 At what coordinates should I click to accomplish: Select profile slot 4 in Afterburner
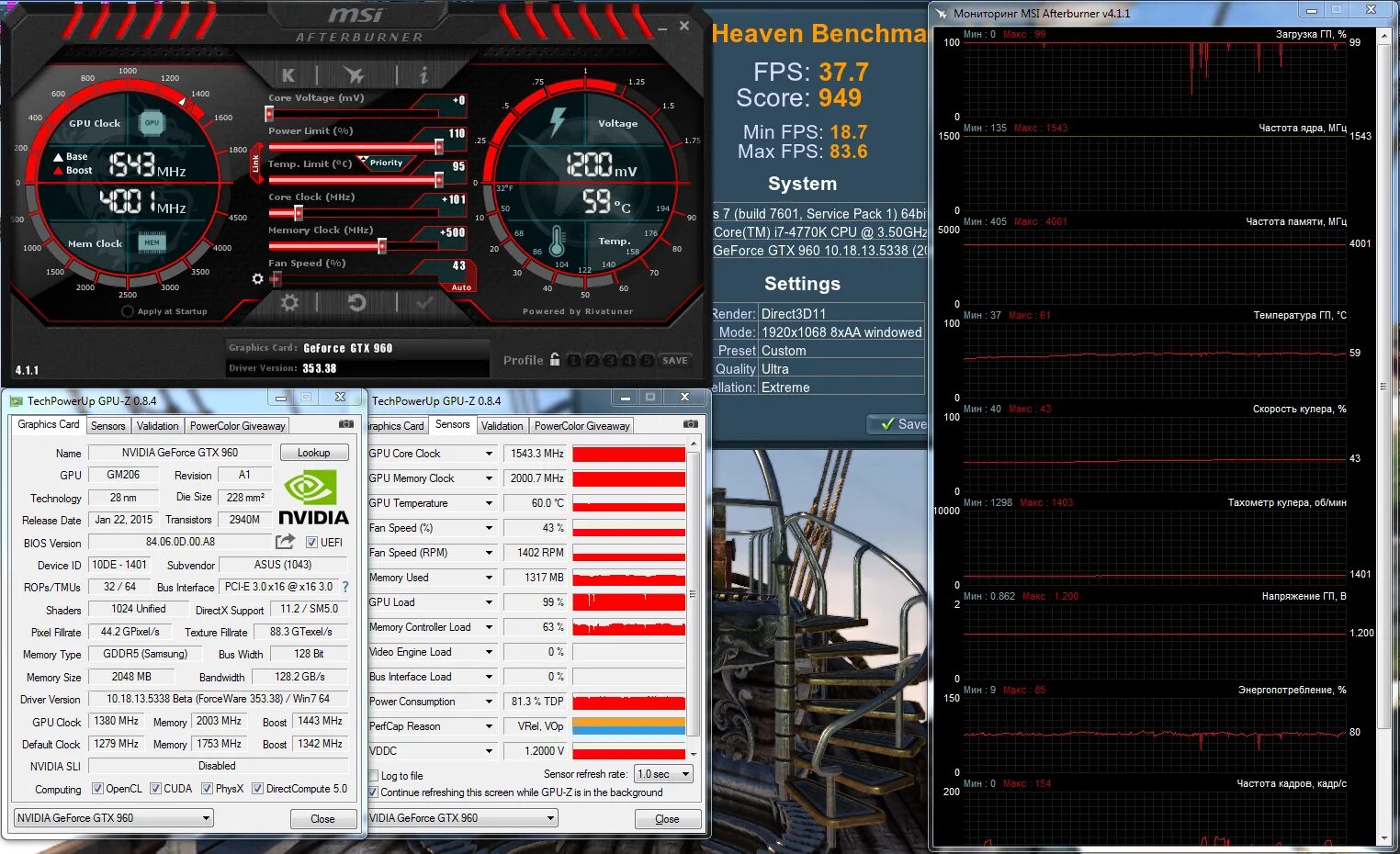click(x=629, y=360)
